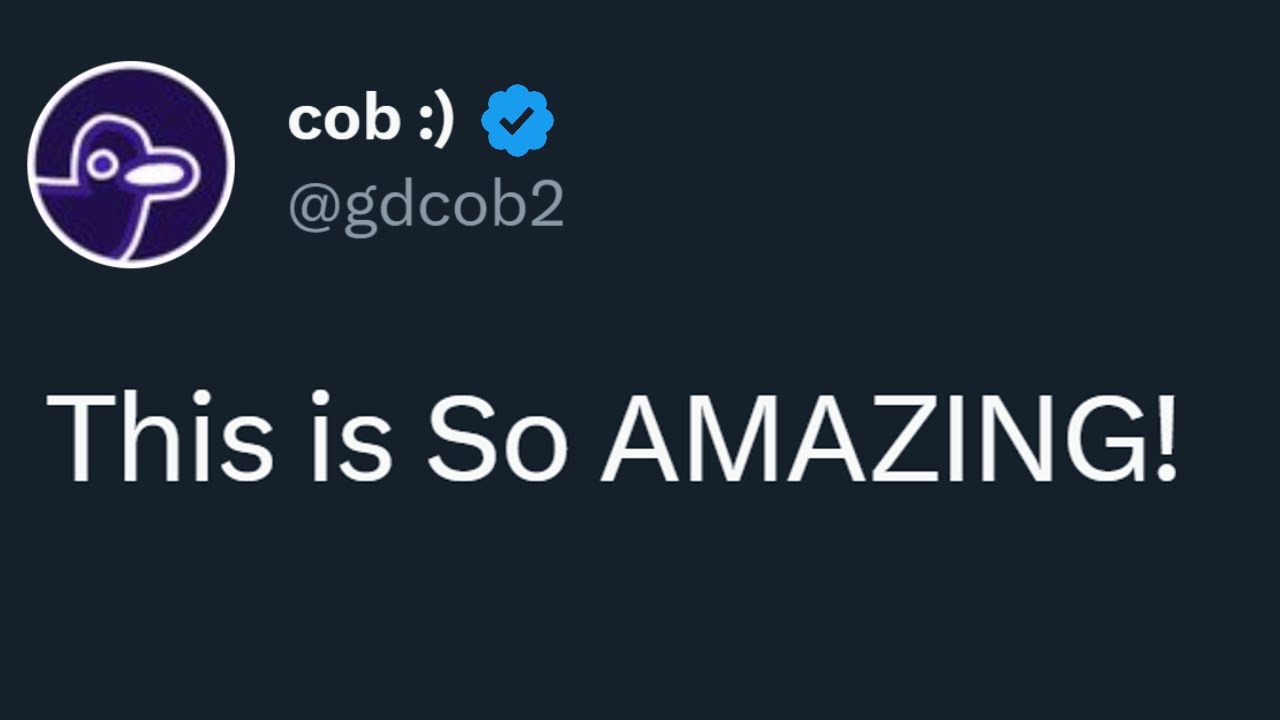The width and height of the screenshot is (1280, 720).
Task: Click the smiley emoticon after cob
Action: tap(435, 120)
